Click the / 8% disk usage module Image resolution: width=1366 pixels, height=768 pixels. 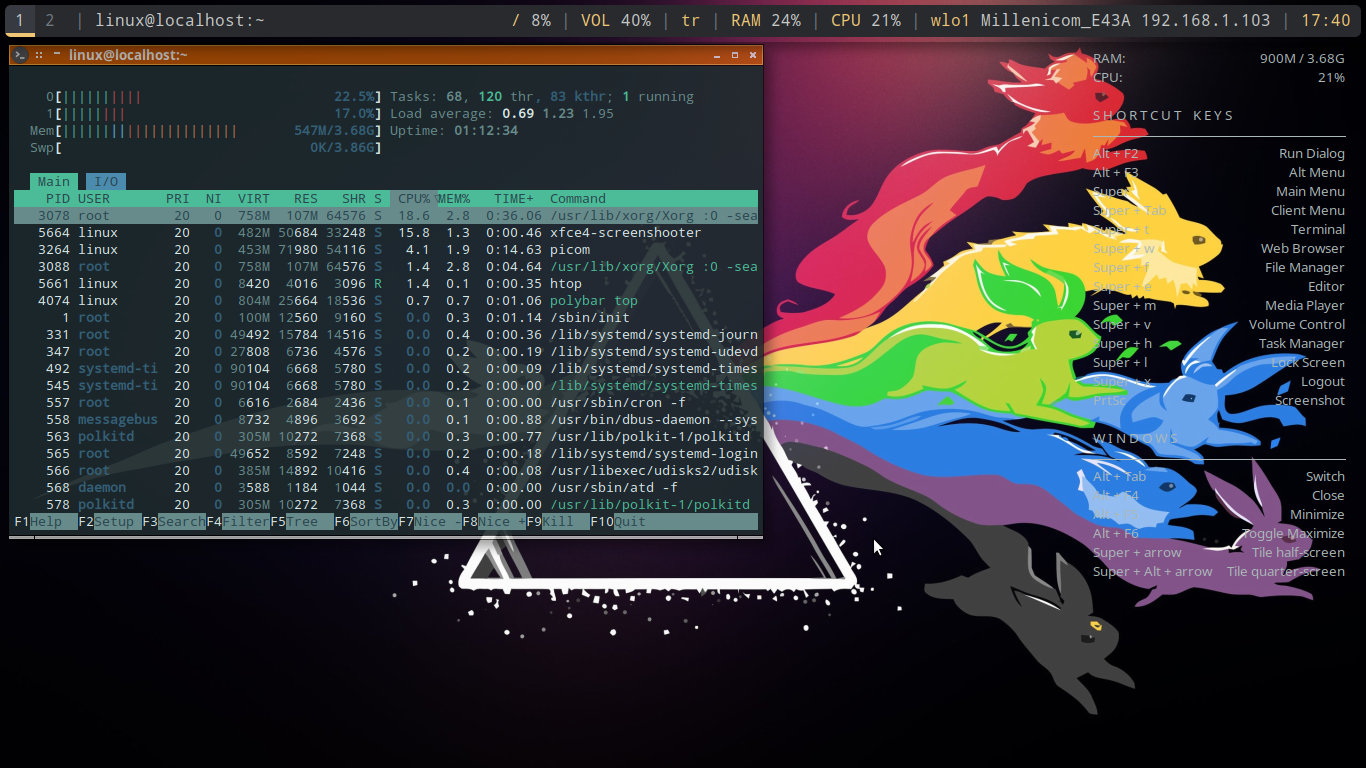coord(531,20)
